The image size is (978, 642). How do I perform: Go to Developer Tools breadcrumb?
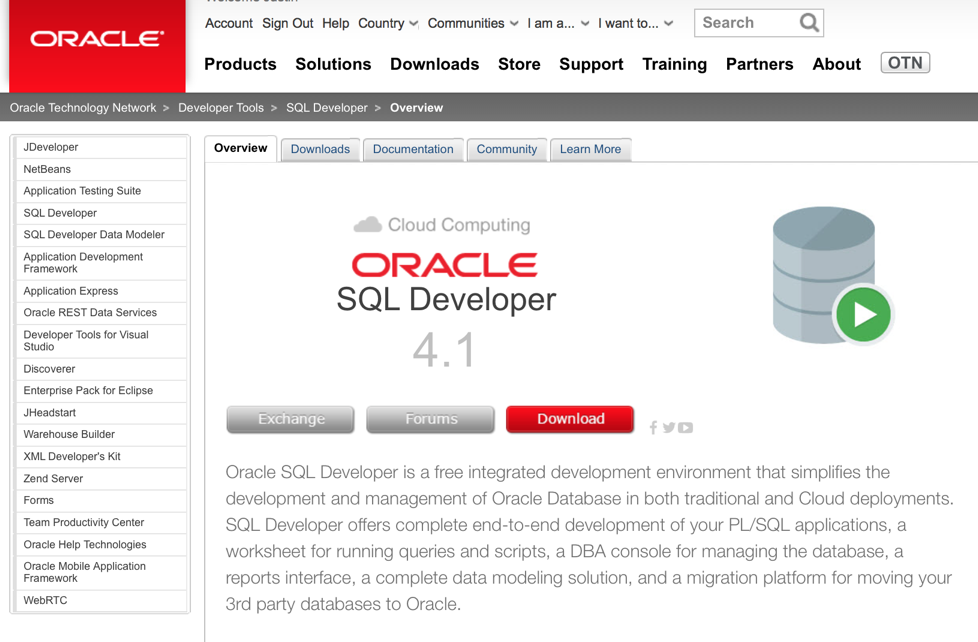[x=221, y=108]
